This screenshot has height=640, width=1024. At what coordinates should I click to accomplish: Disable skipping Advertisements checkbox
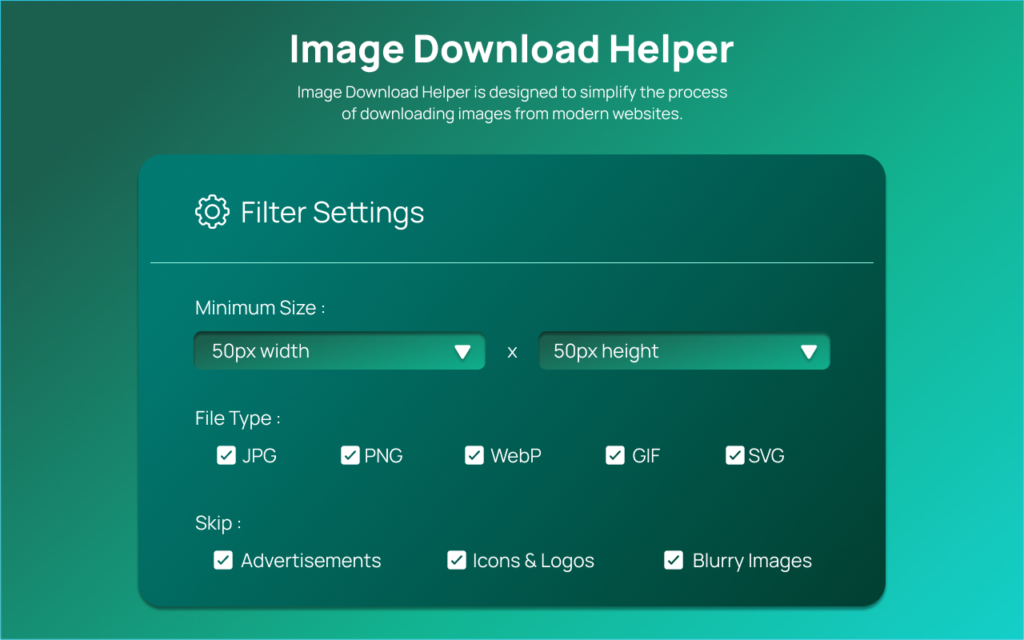click(223, 560)
